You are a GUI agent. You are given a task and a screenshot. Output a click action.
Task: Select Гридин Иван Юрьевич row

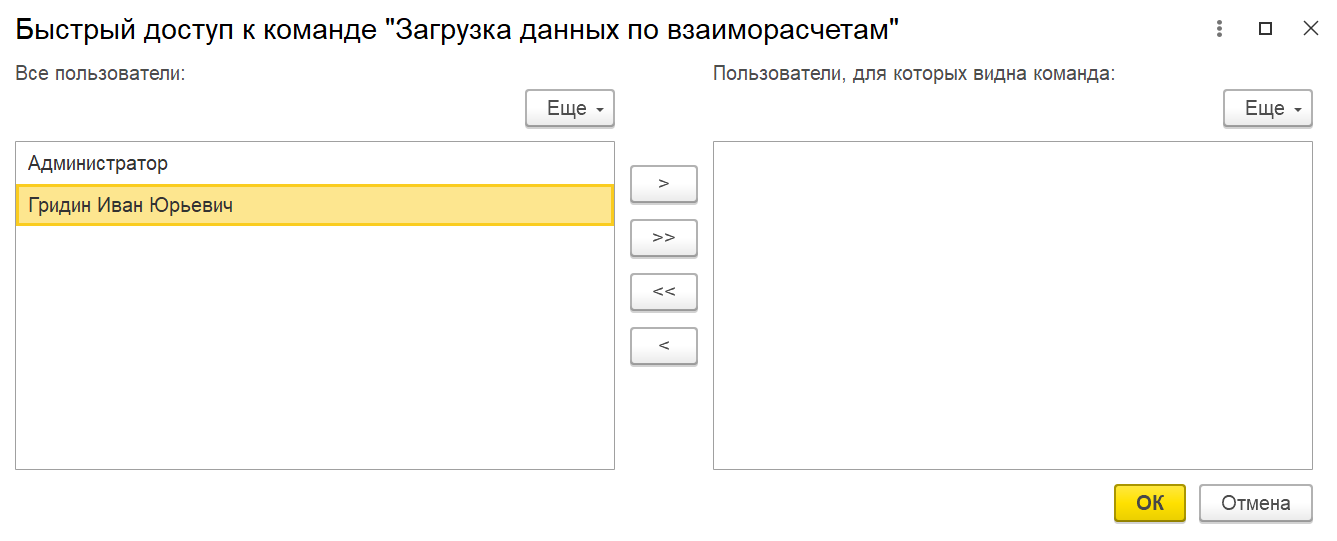pos(315,205)
